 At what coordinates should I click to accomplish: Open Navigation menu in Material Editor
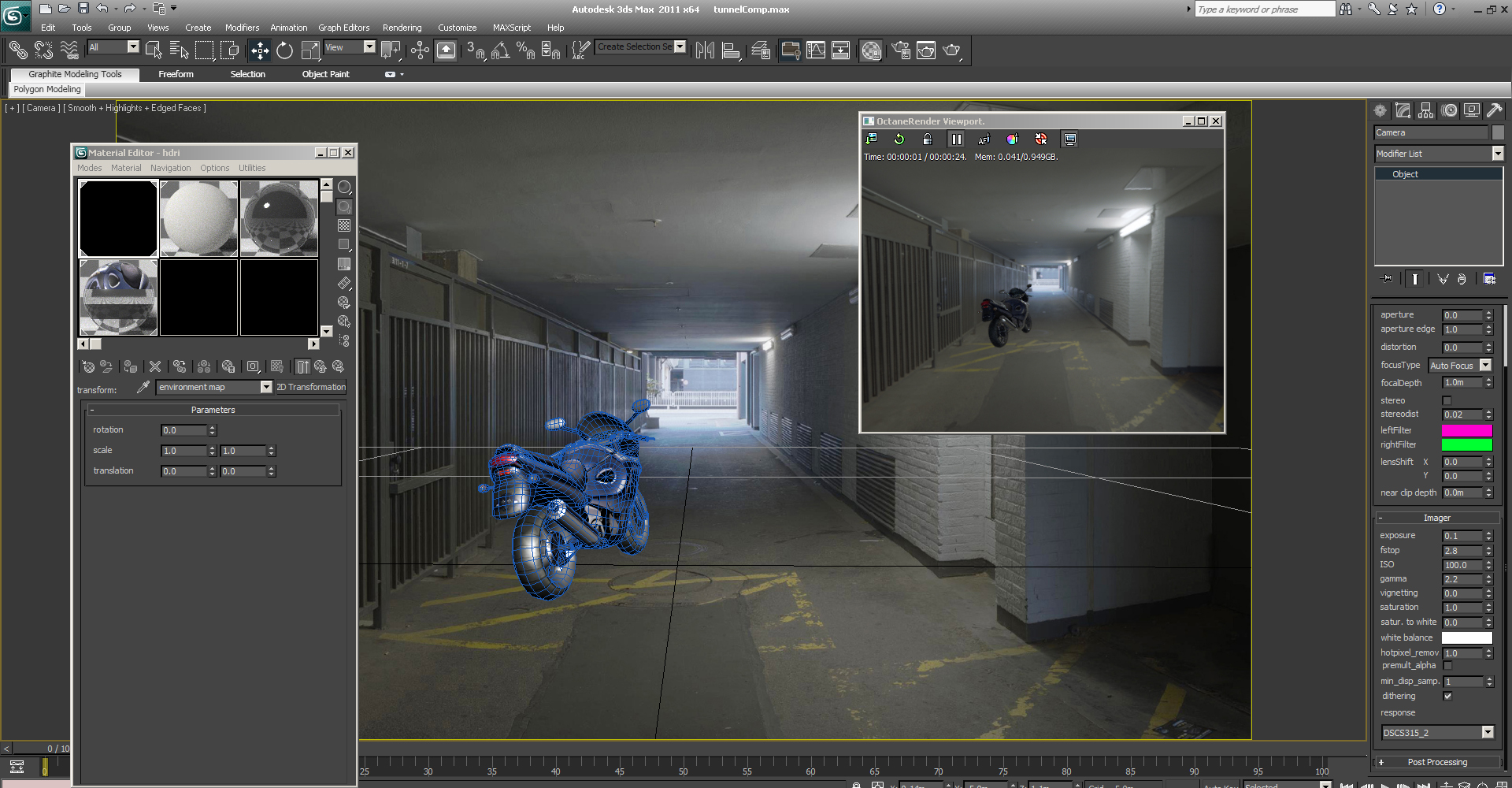pyautogui.click(x=171, y=168)
